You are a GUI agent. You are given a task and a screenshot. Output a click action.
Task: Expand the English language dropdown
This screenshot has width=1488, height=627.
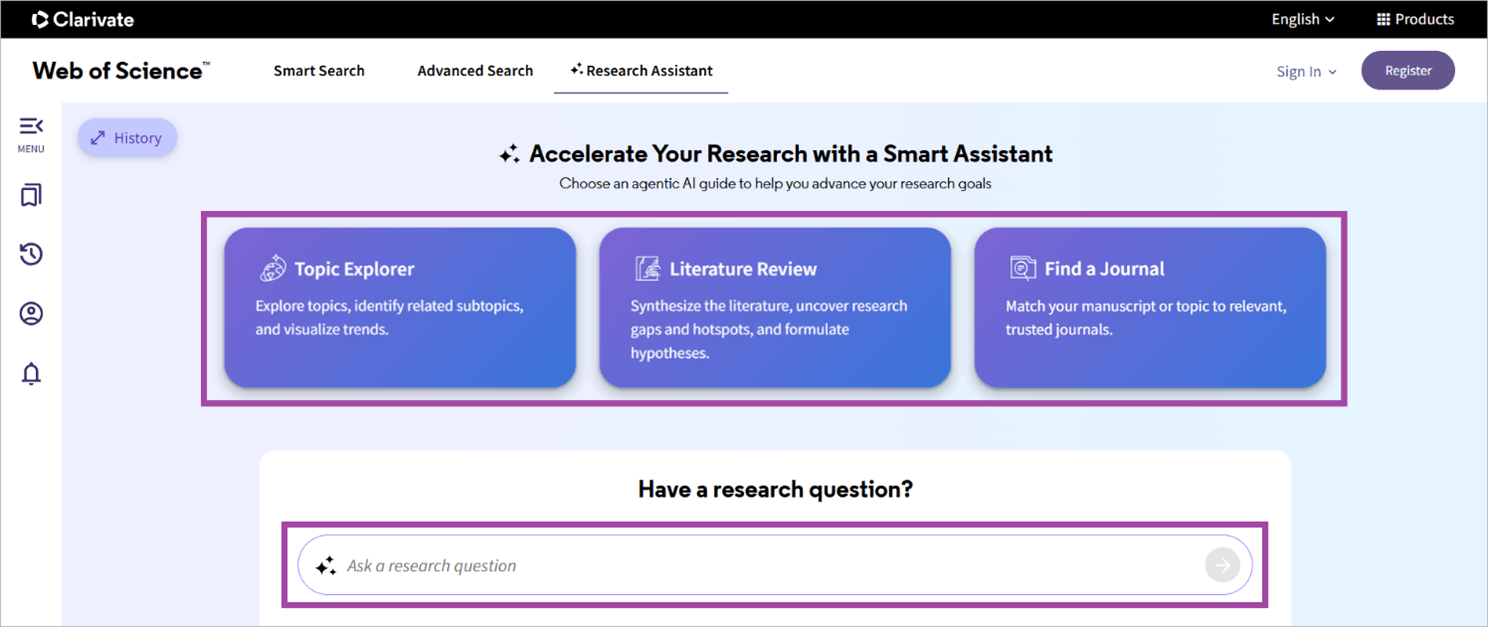pos(1302,19)
